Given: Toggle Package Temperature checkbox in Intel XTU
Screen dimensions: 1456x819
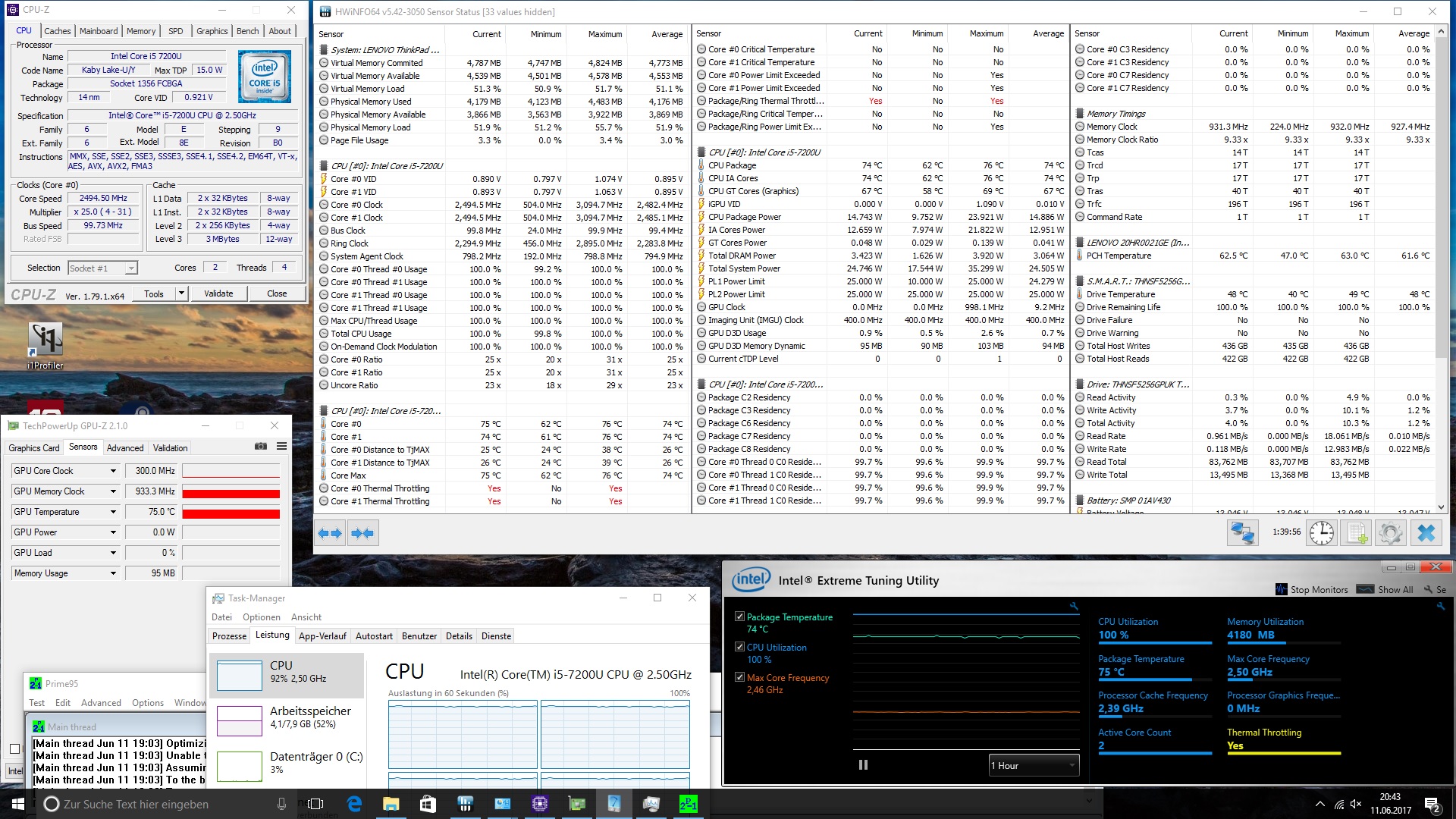Looking at the screenshot, I should tap(739, 617).
